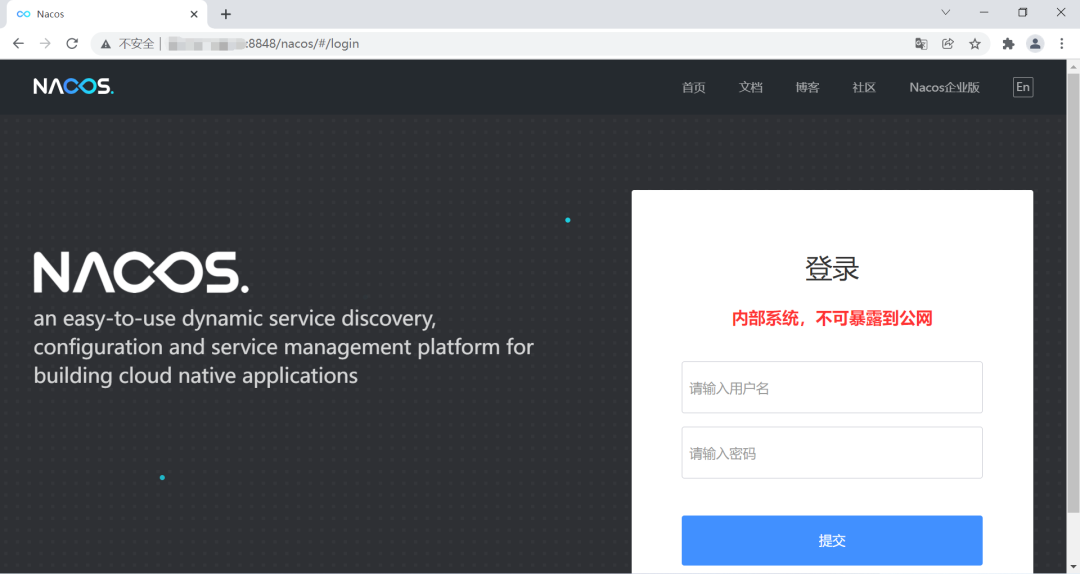Click the share page icon
1080x574 pixels.
pyautogui.click(x=948, y=43)
